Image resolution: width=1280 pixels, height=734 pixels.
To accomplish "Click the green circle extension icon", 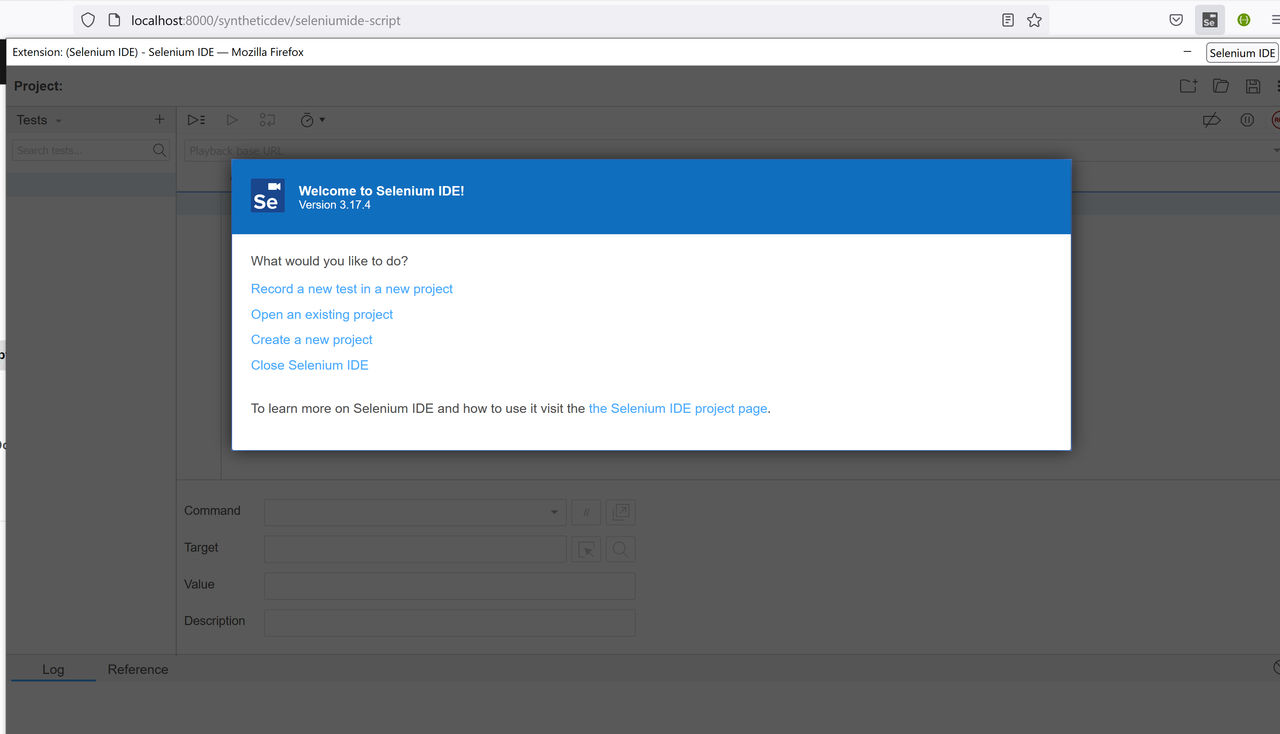I will pyautogui.click(x=1244, y=20).
